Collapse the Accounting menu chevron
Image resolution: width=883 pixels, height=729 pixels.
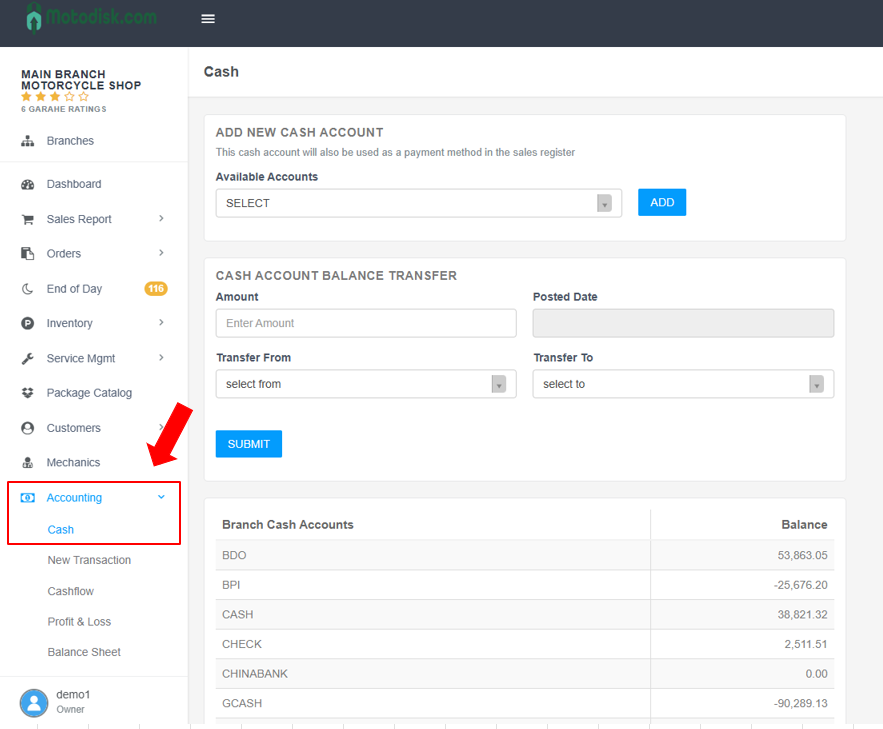(162, 497)
